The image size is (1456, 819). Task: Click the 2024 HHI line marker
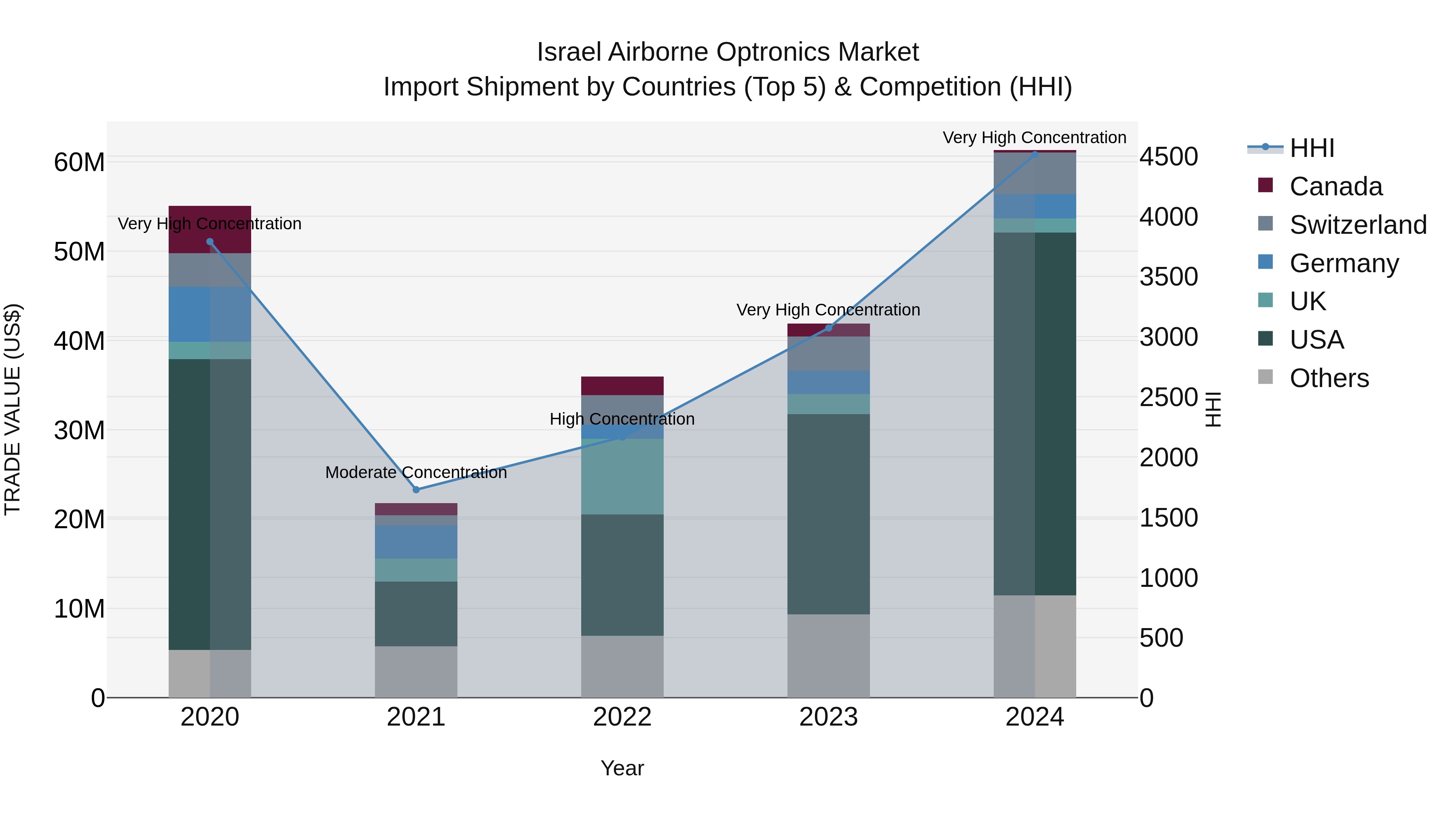(1035, 154)
